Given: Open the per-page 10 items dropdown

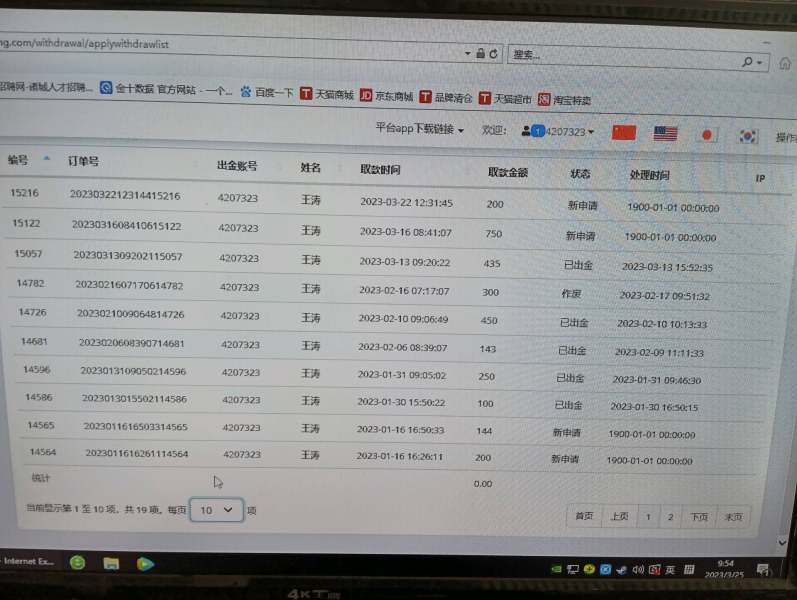Looking at the screenshot, I should pos(217,510).
